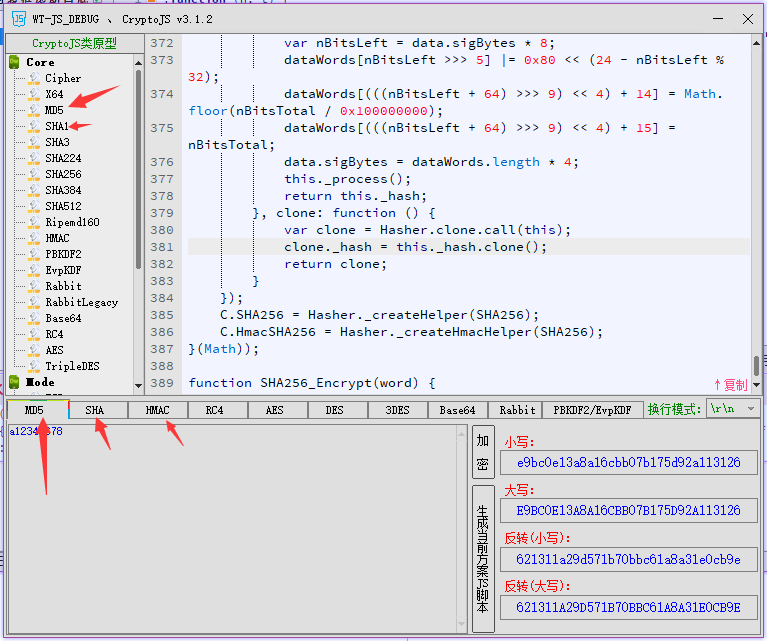767x641 pixels.
Task: Click the code editor vertical scrollbar
Action: 756,200
